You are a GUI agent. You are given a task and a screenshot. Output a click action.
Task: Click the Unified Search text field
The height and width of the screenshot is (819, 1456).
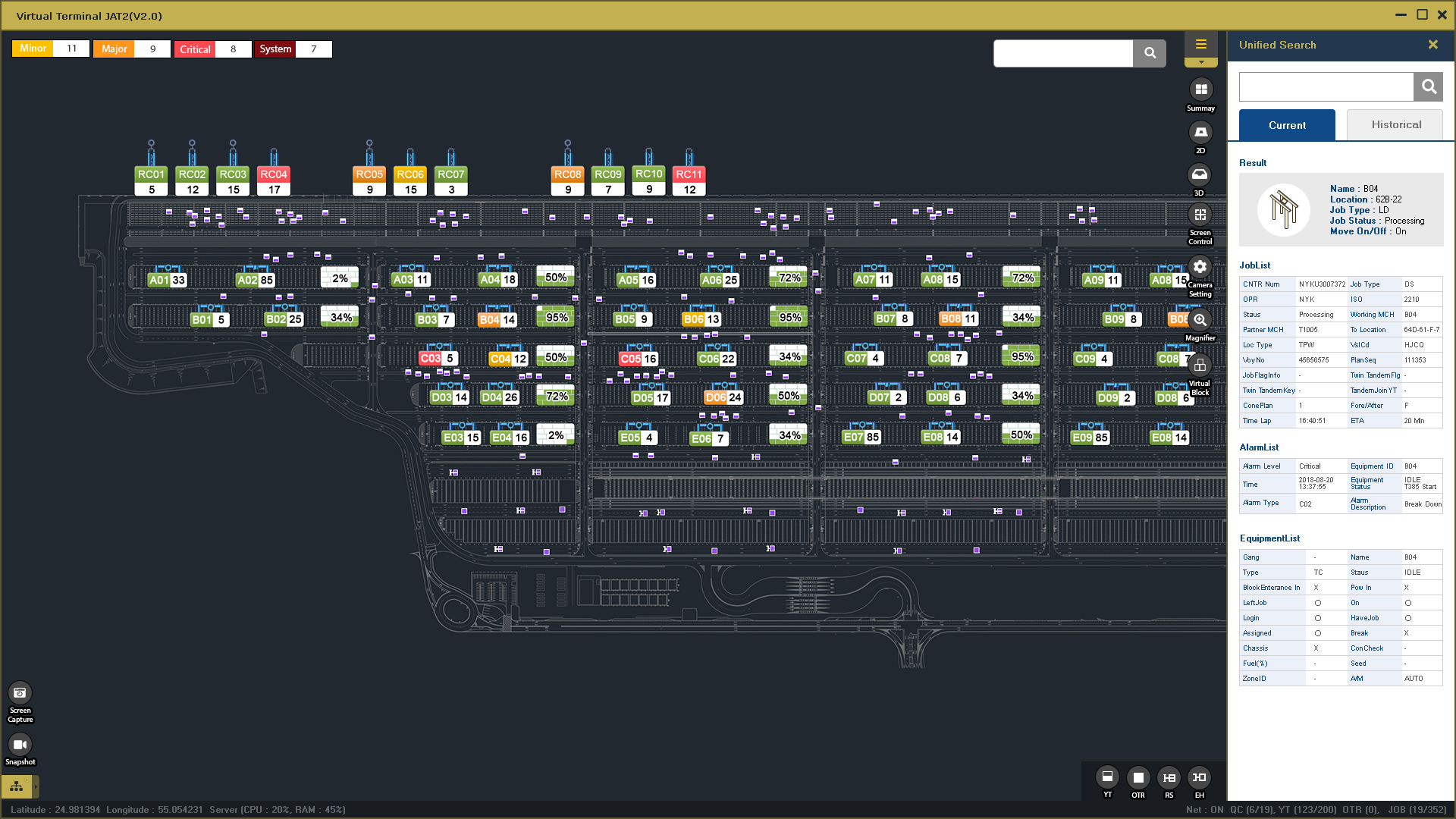[x=1326, y=87]
